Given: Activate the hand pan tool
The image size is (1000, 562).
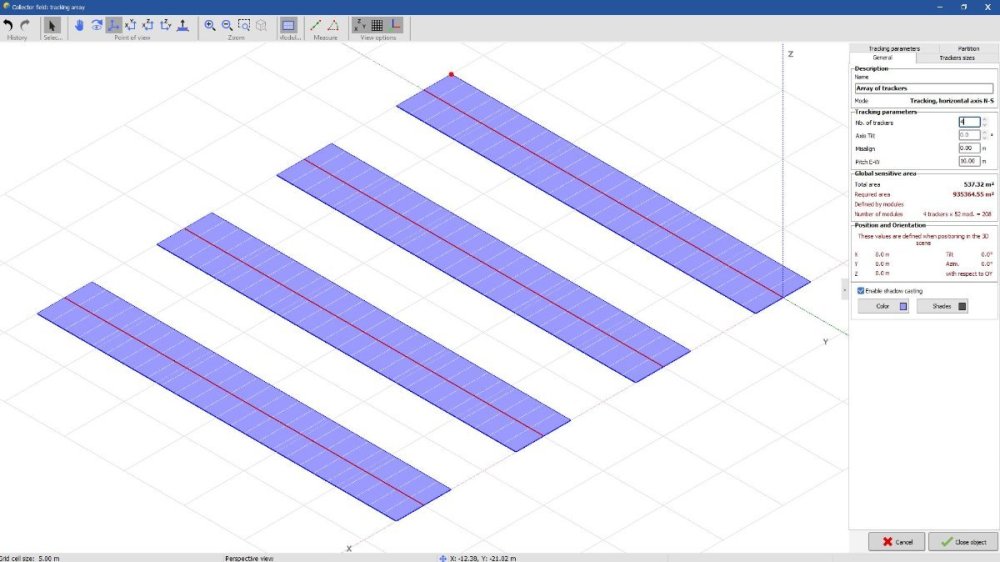Looking at the screenshot, I should pyautogui.click(x=79, y=25).
